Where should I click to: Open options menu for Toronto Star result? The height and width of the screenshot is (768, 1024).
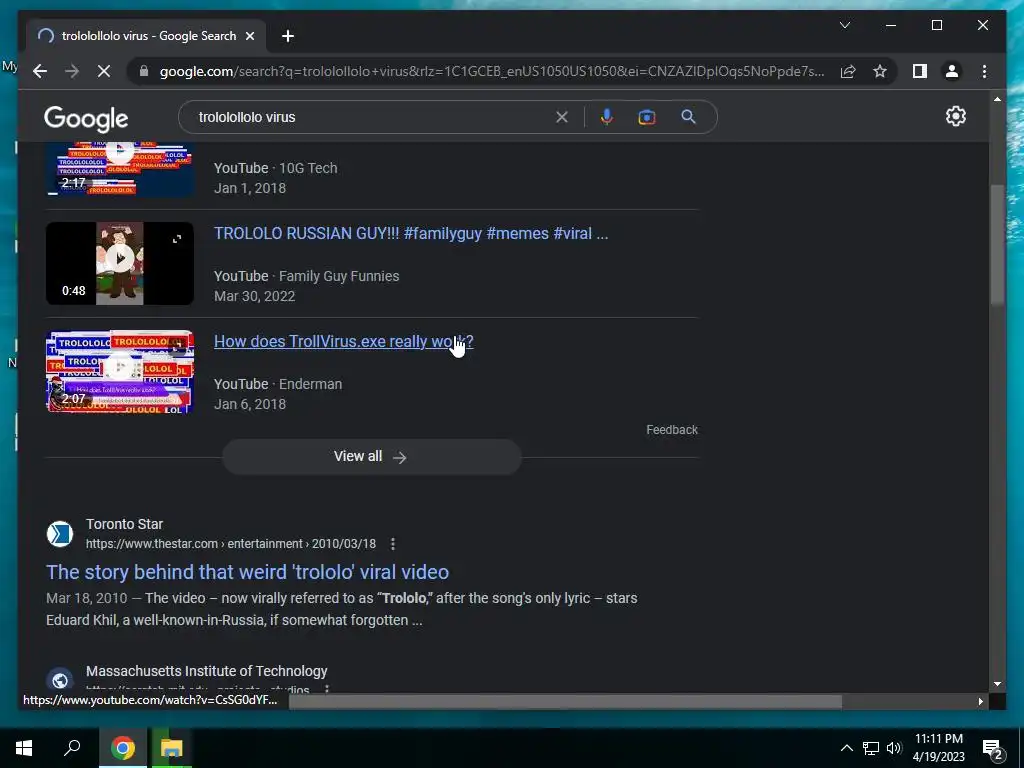click(392, 544)
